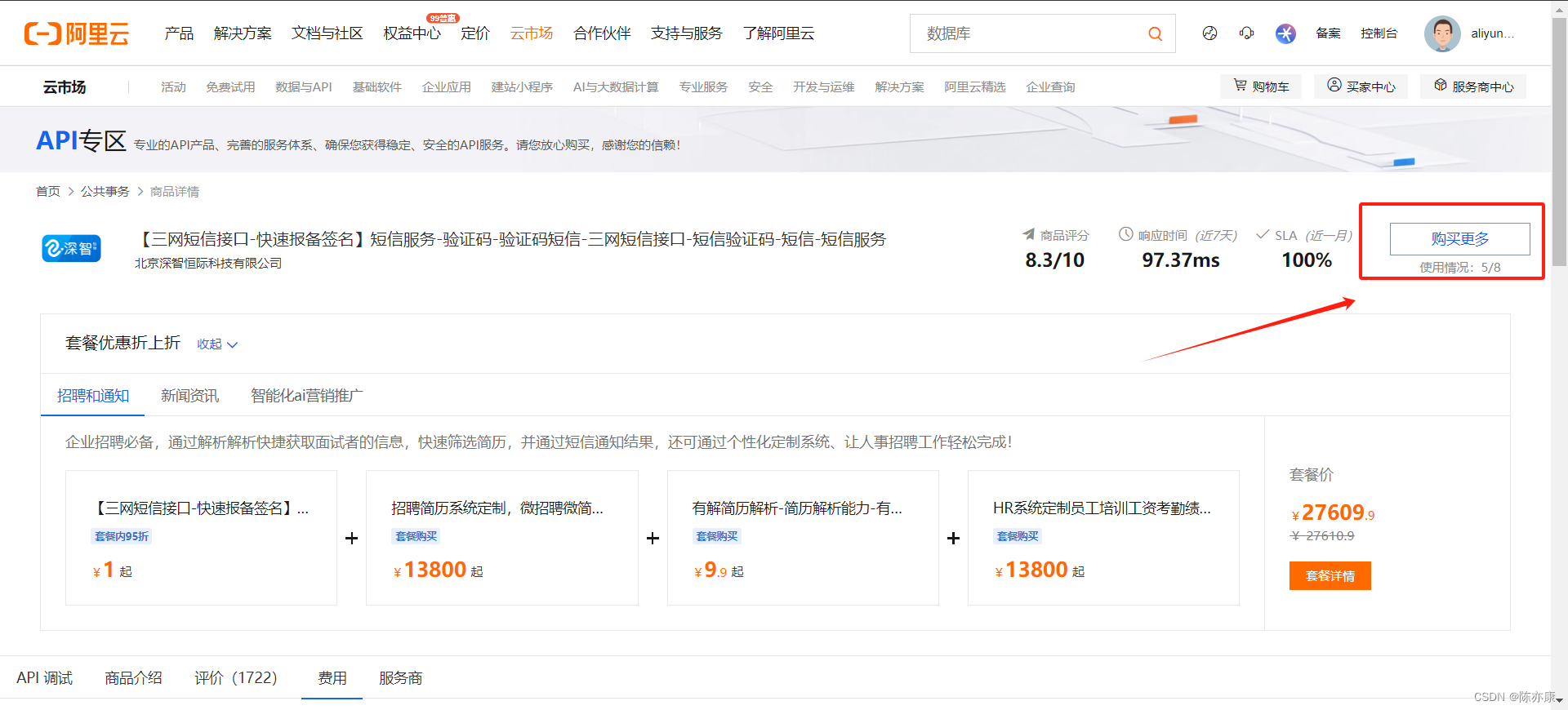Open the dashboard gauge icon in header
Image resolution: width=1568 pixels, height=710 pixels.
[1209, 33]
